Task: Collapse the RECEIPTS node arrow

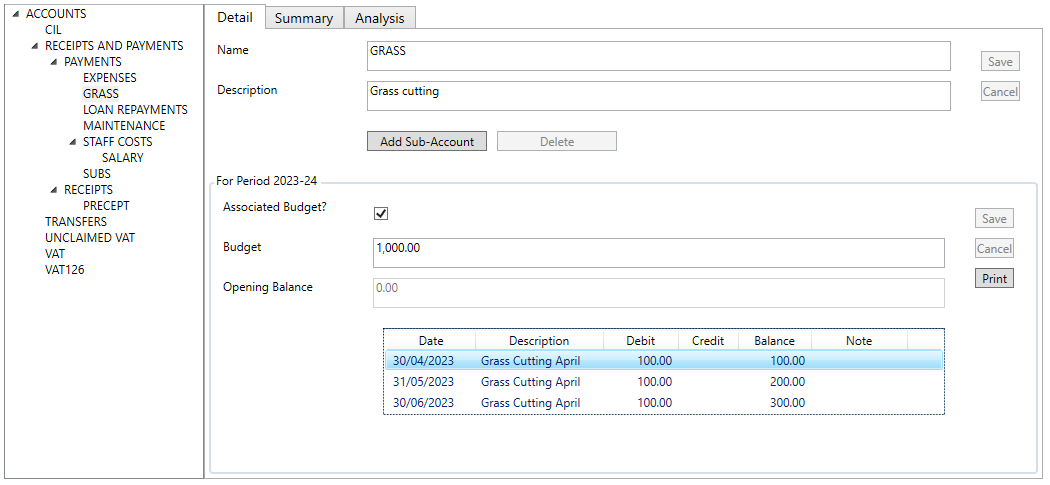Action: click(55, 190)
